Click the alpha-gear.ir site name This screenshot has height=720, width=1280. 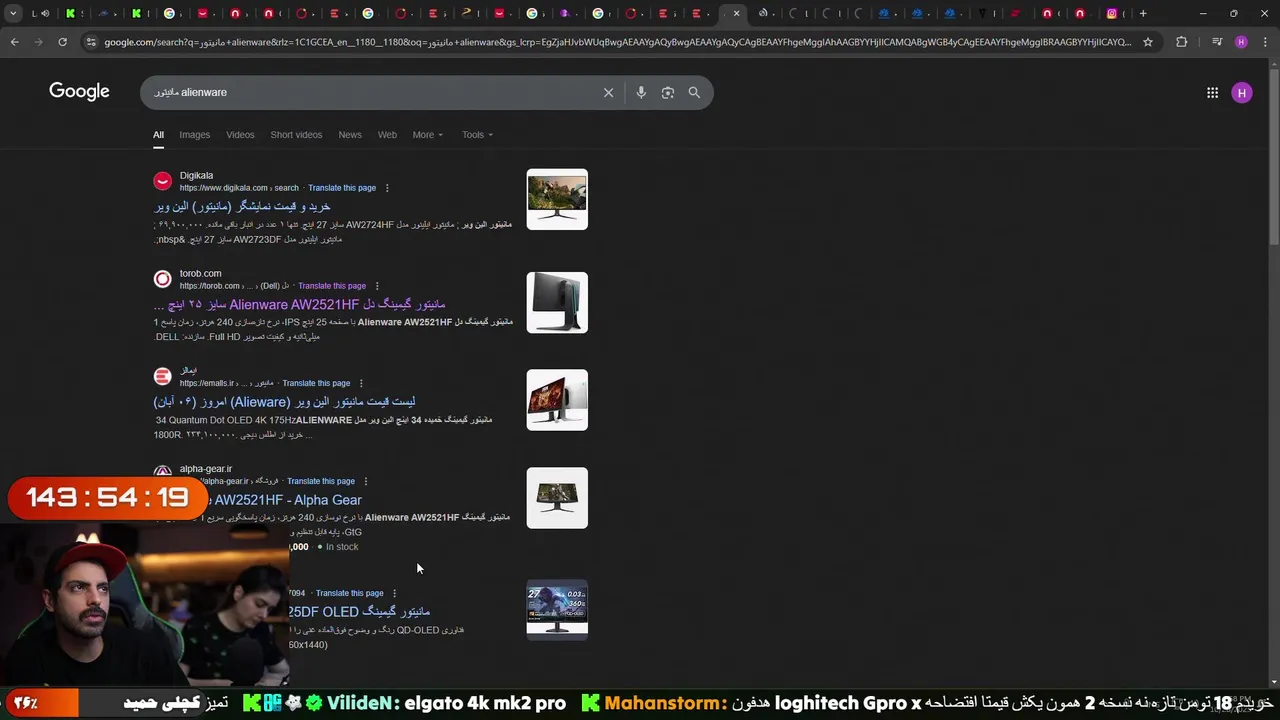[x=206, y=469]
